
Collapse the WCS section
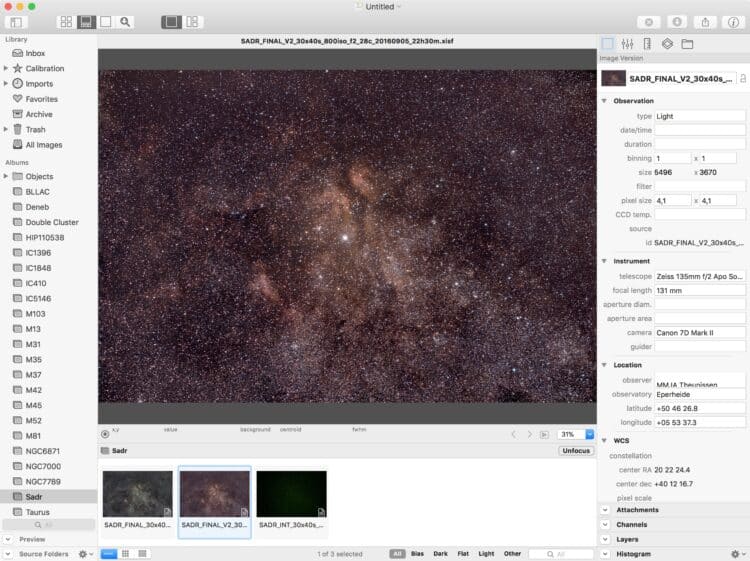[604, 440]
